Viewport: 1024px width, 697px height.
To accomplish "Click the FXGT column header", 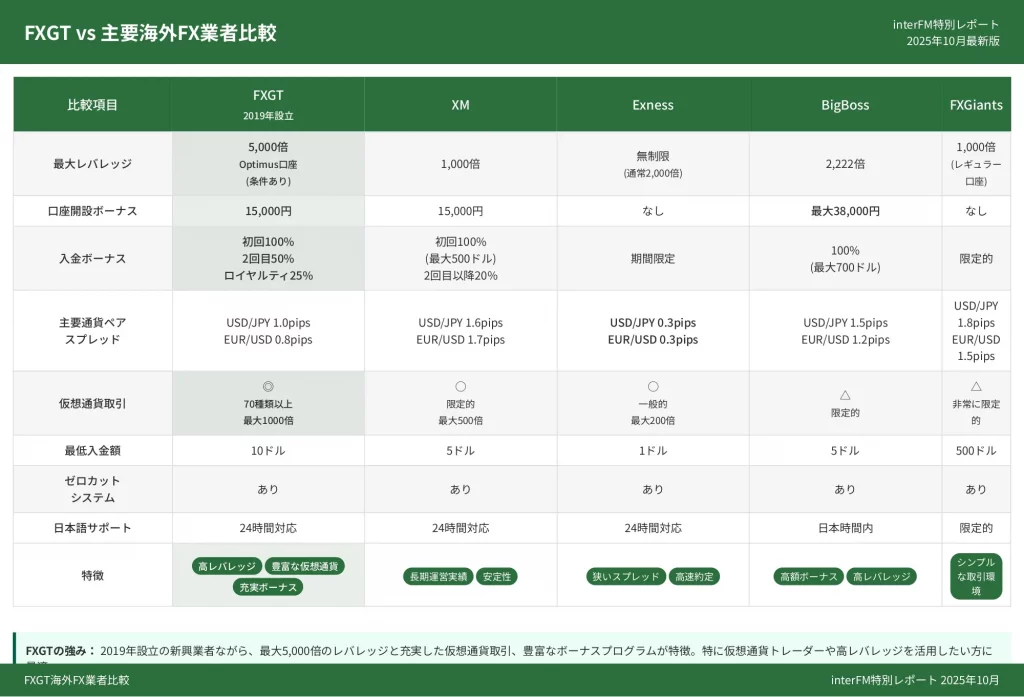I will pyautogui.click(x=268, y=104).
